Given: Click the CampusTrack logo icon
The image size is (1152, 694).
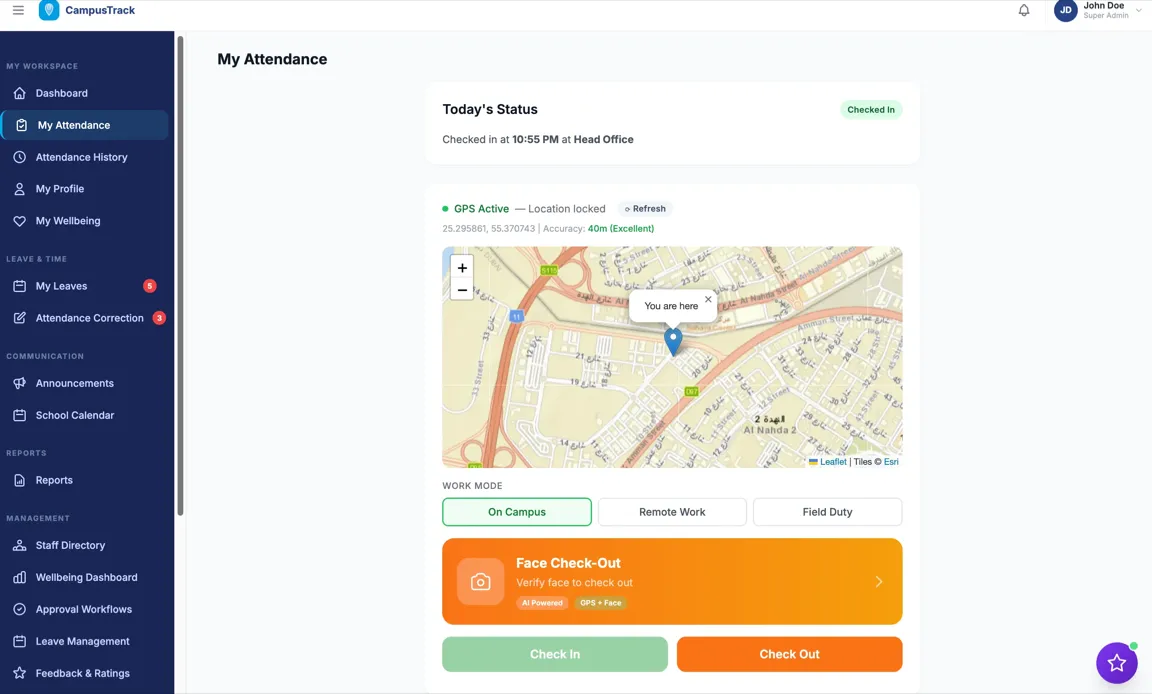Looking at the screenshot, I should [x=49, y=11].
